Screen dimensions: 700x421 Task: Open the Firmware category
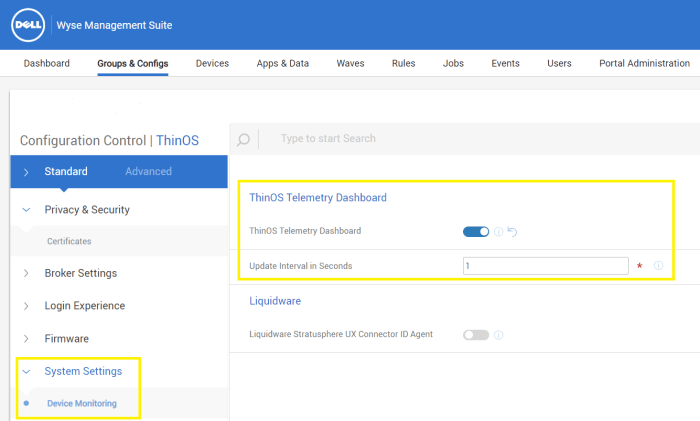click(x=67, y=339)
